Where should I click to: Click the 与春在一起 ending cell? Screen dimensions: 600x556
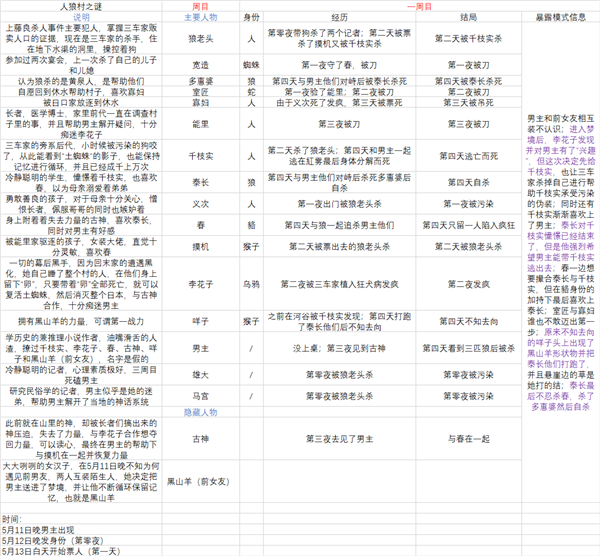click(463, 411)
